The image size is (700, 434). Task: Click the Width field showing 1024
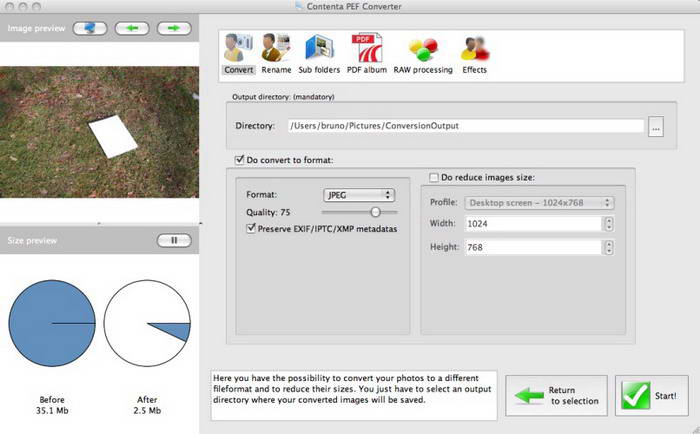point(534,224)
